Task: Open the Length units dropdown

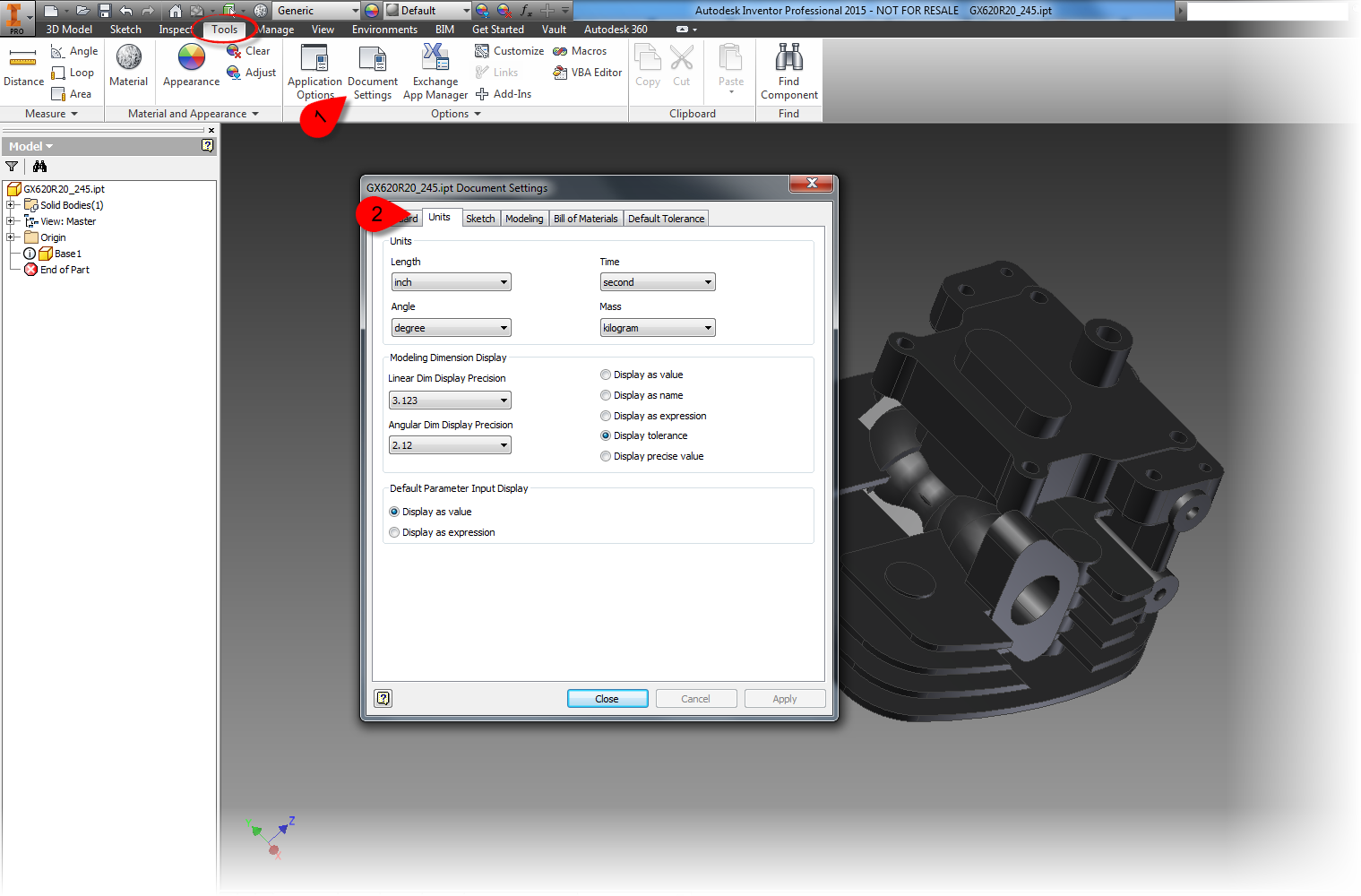Action: tap(452, 282)
